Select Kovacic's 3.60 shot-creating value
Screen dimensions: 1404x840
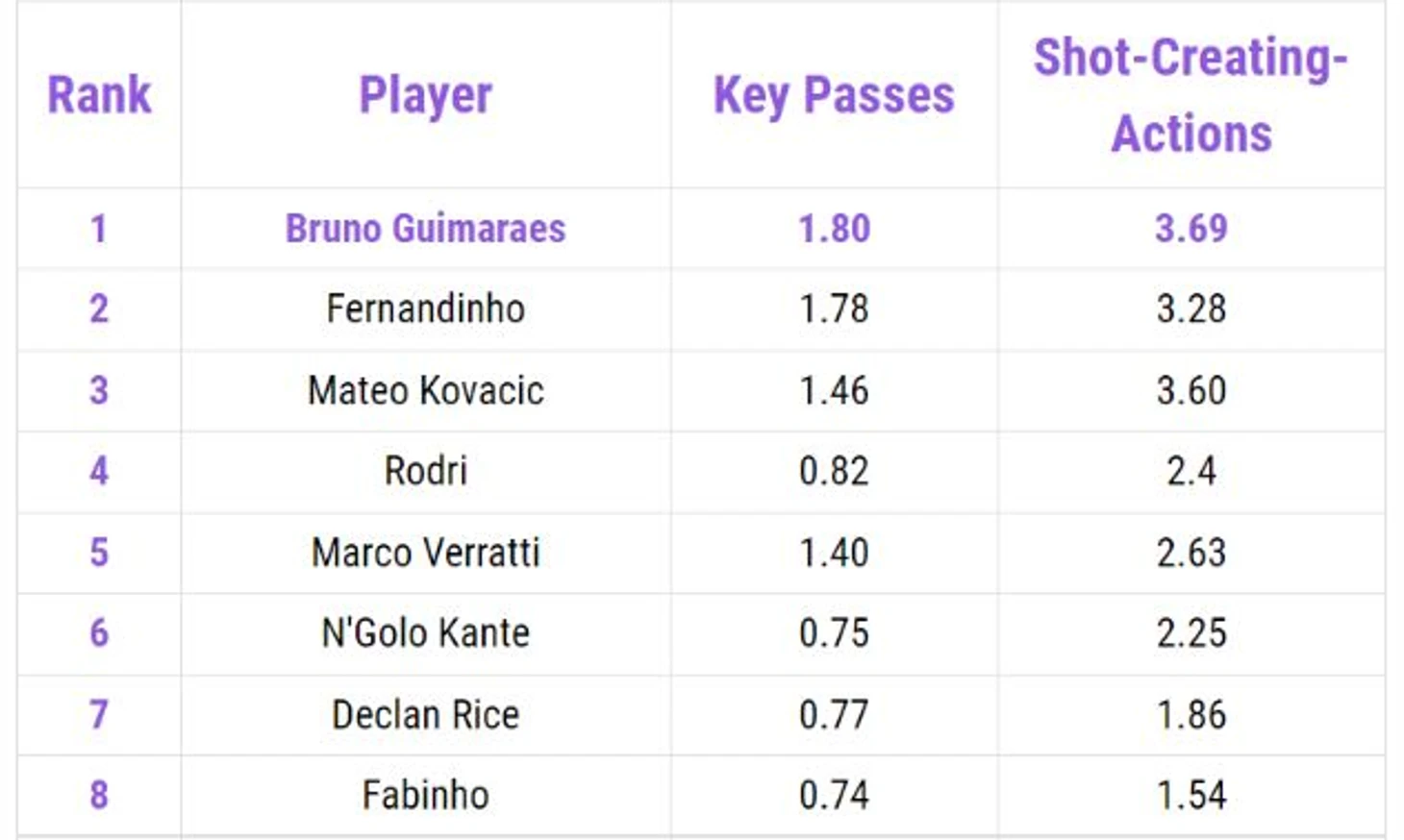pos(1191,391)
